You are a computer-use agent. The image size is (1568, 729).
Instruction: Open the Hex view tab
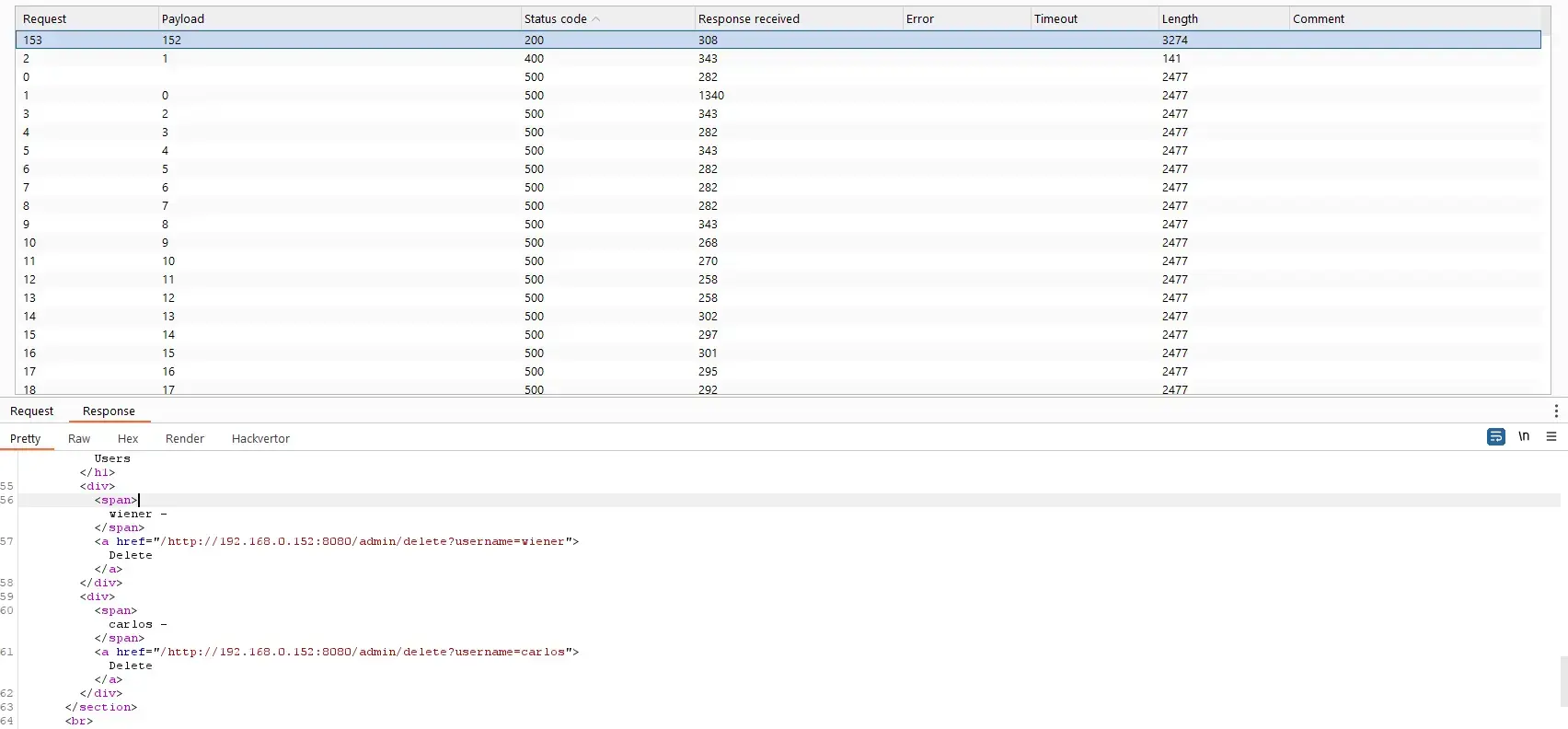pyautogui.click(x=128, y=439)
